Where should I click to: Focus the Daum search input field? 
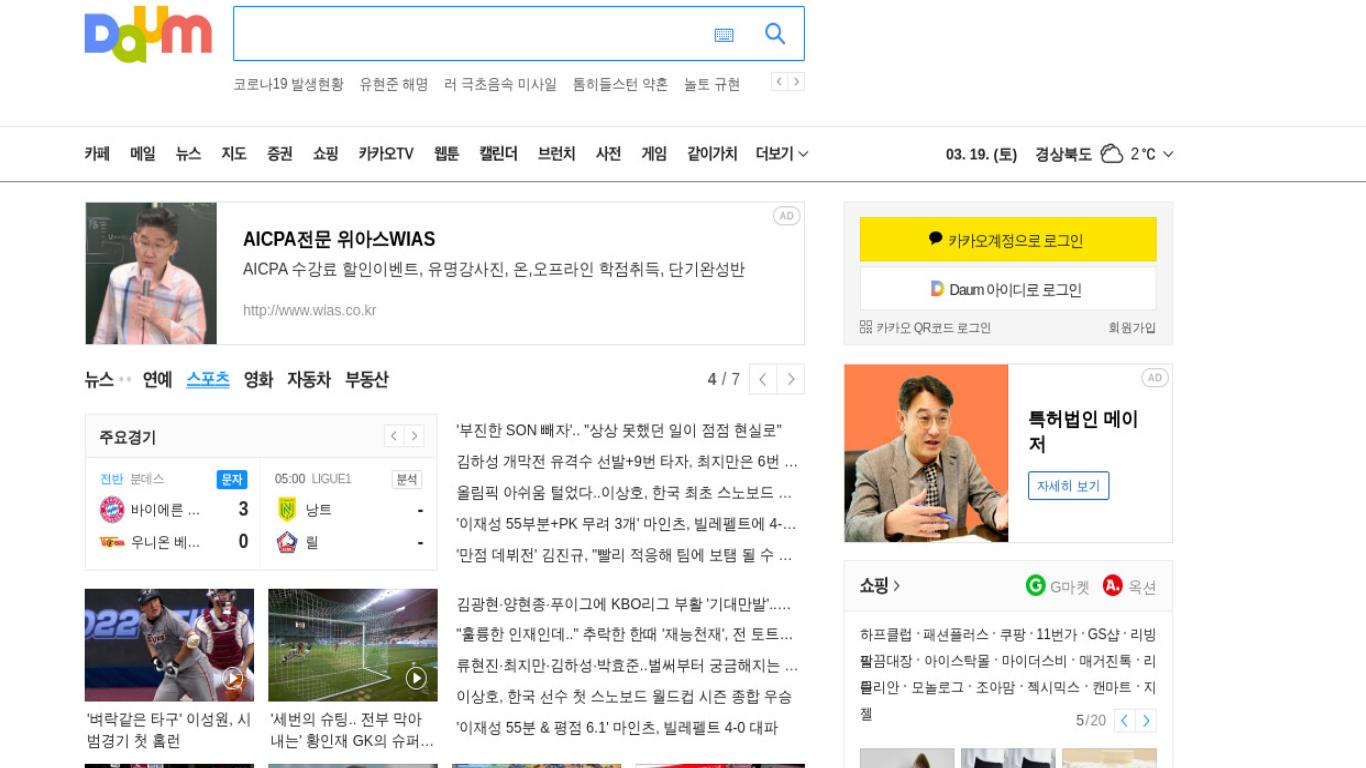[x=470, y=34]
